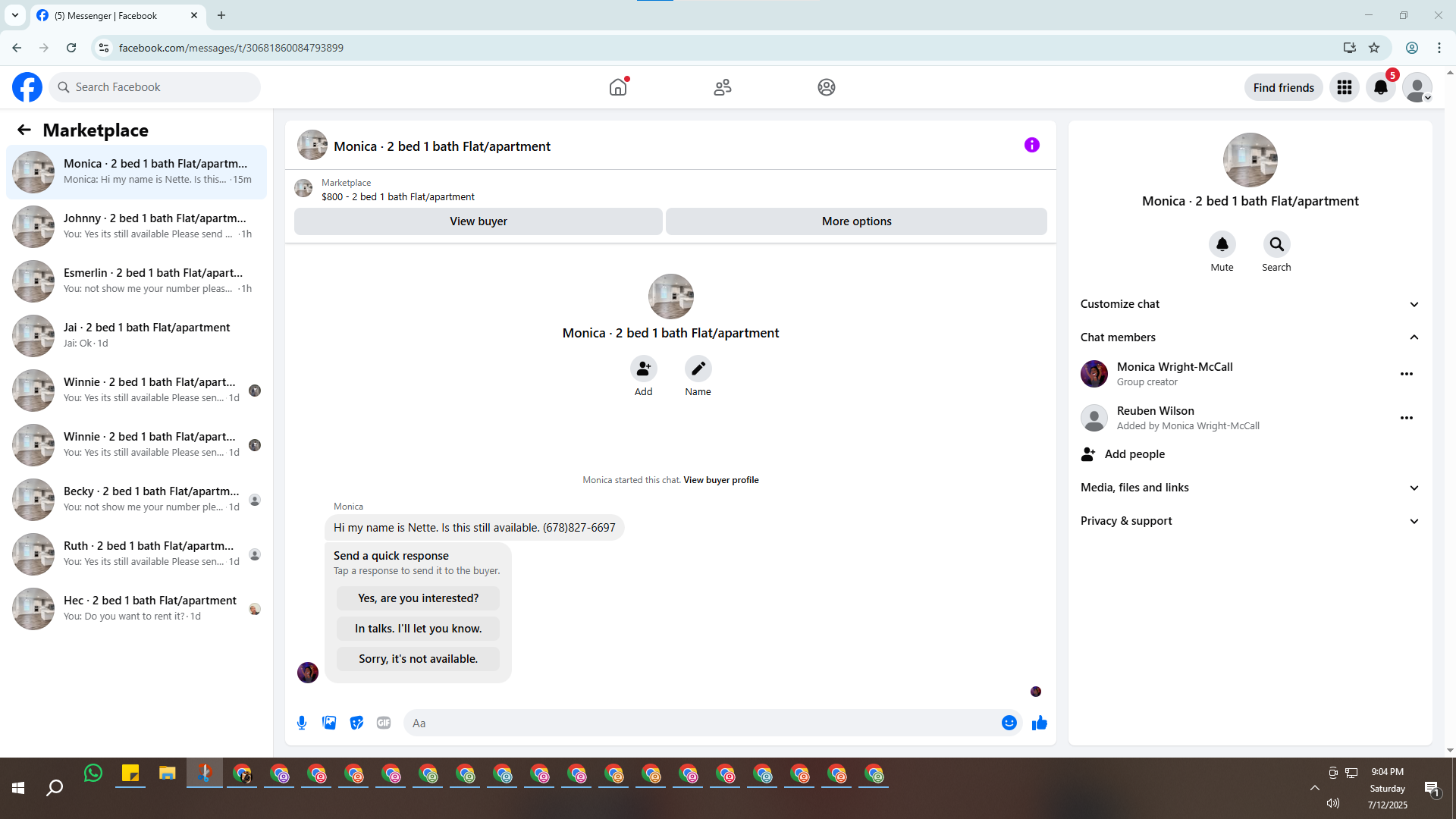Open the Friends tab in top navigation
The image size is (1456, 819).
pos(722,87)
